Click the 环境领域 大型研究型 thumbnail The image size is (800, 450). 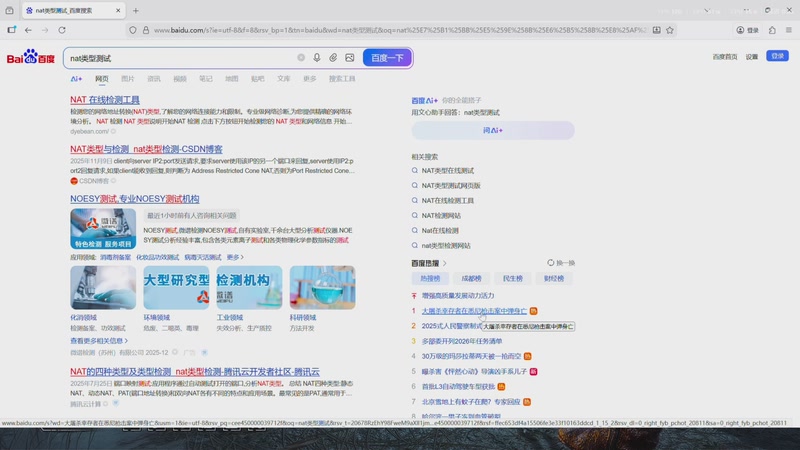click(176, 287)
